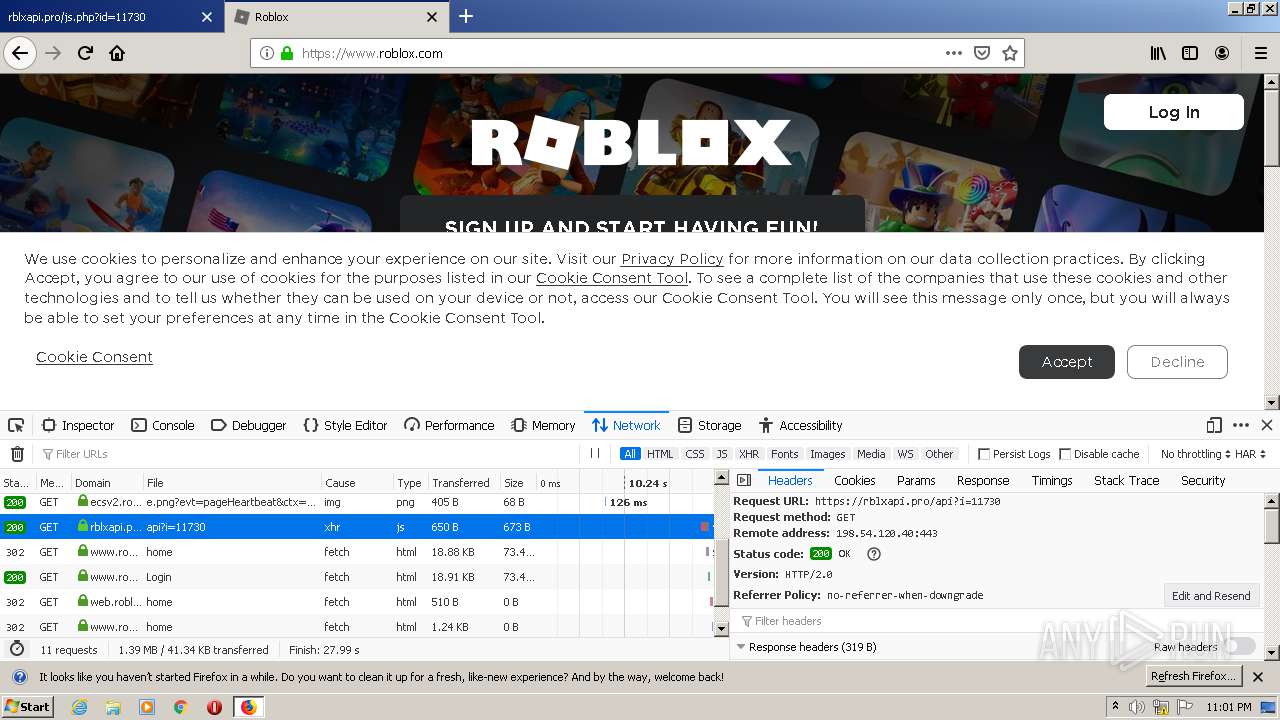
Task: Click the Roblox Log In button
Action: click(1174, 112)
